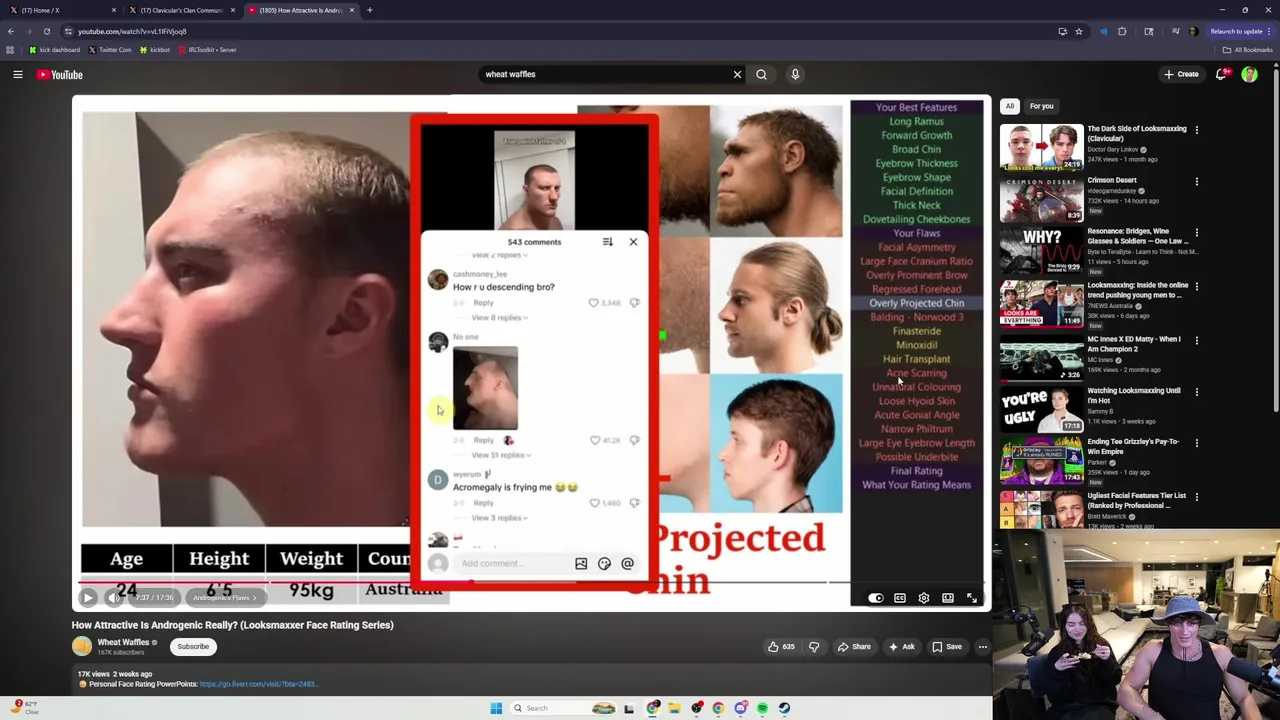Open more actions ellipsis under video
The height and width of the screenshot is (720, 1280).
[982, 647]
